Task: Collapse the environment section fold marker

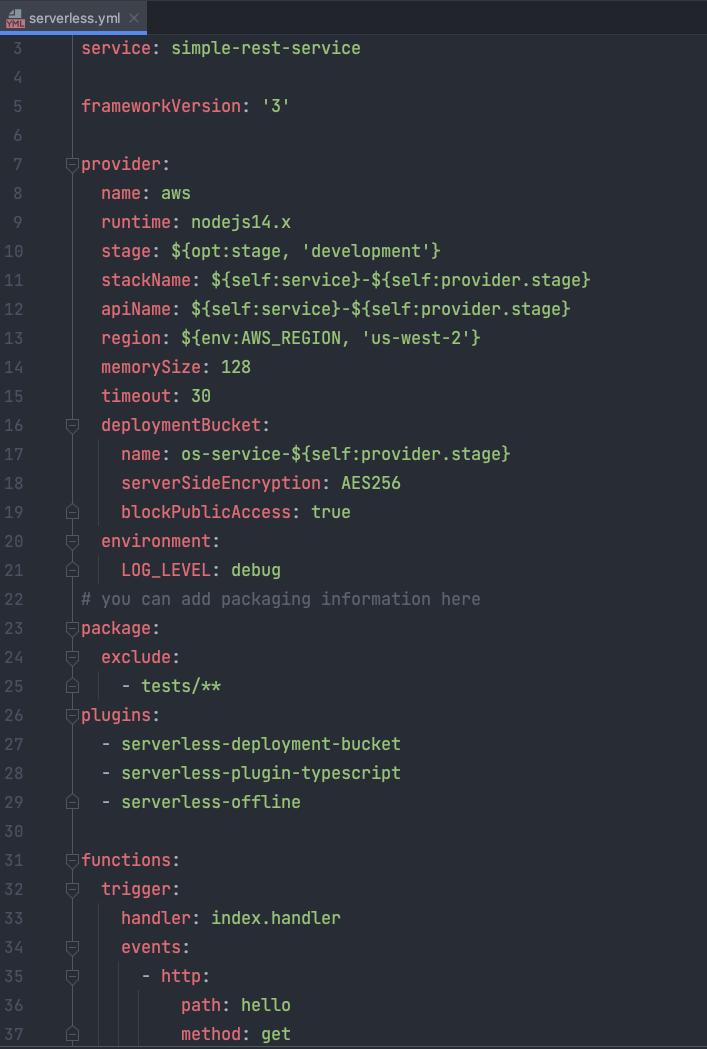Action: pos(72,541)
